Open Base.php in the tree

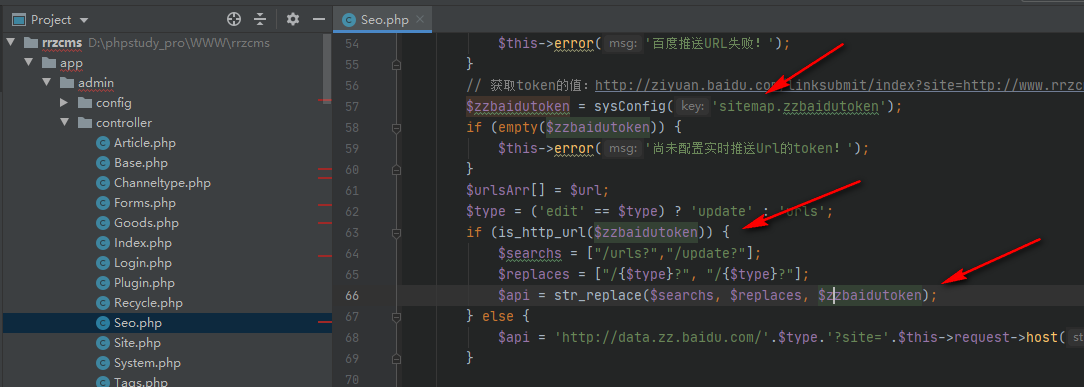[141, 163]
